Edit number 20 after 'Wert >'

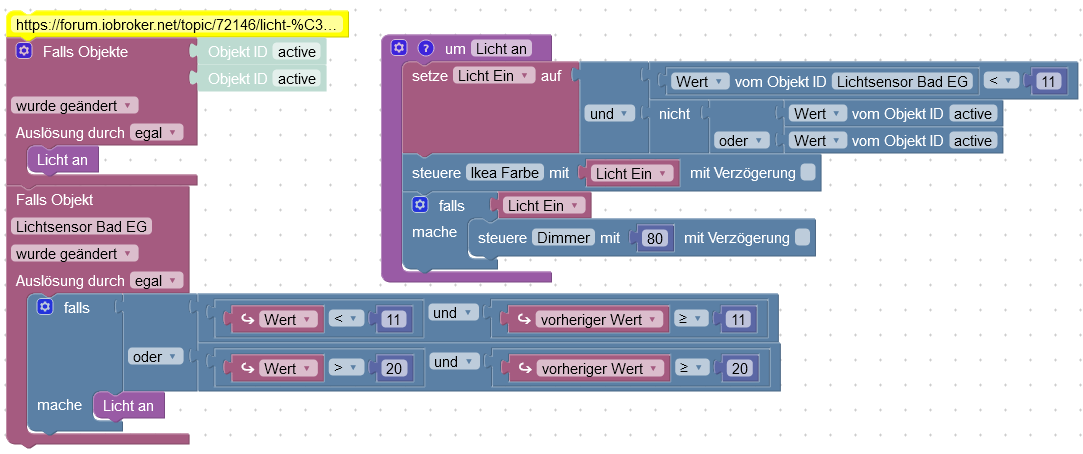coord(394,369)
